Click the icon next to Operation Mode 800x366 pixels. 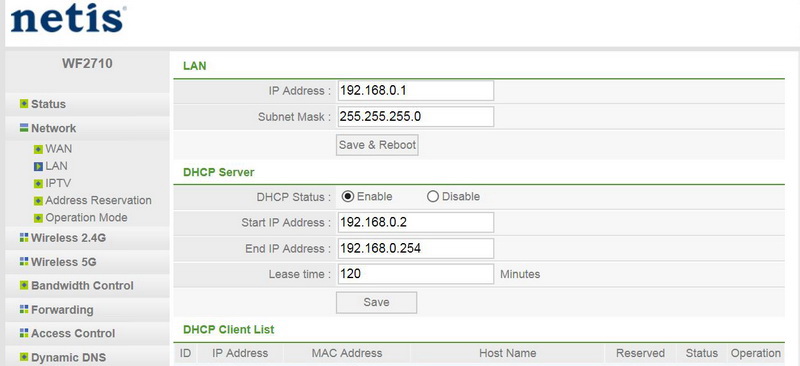[x=38, y=218]
